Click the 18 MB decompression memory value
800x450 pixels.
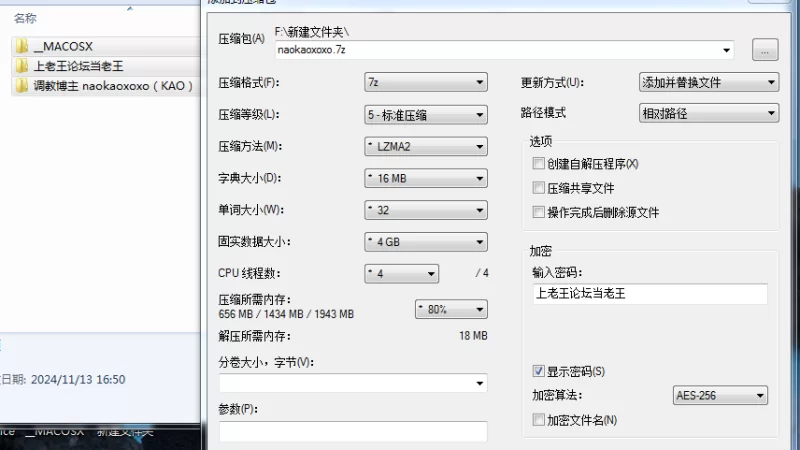(x=473, y=336)
